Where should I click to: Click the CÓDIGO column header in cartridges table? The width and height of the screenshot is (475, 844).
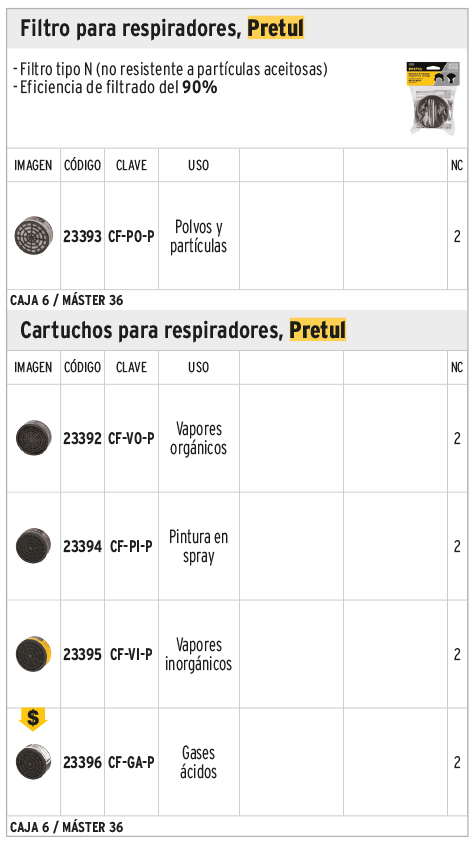tap(82, 367)
